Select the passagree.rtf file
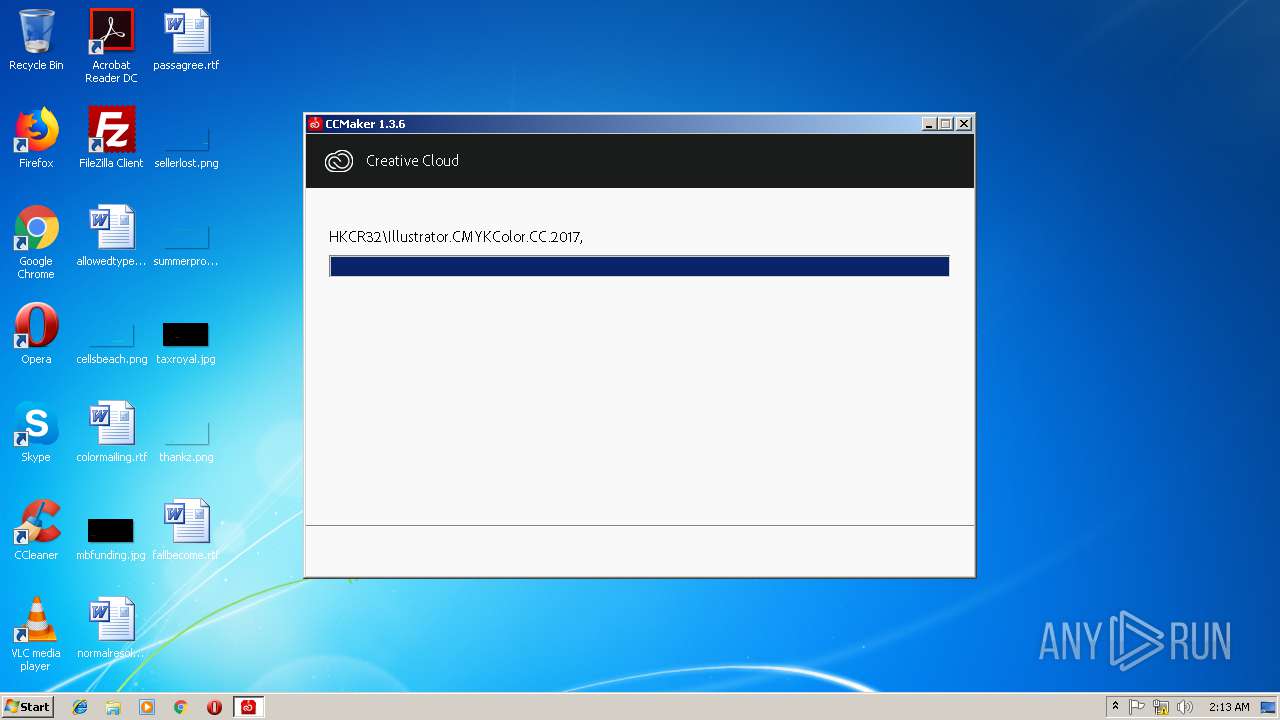Screen dimensions: 1280x720 pyautogui.click(x=186, y=40)
